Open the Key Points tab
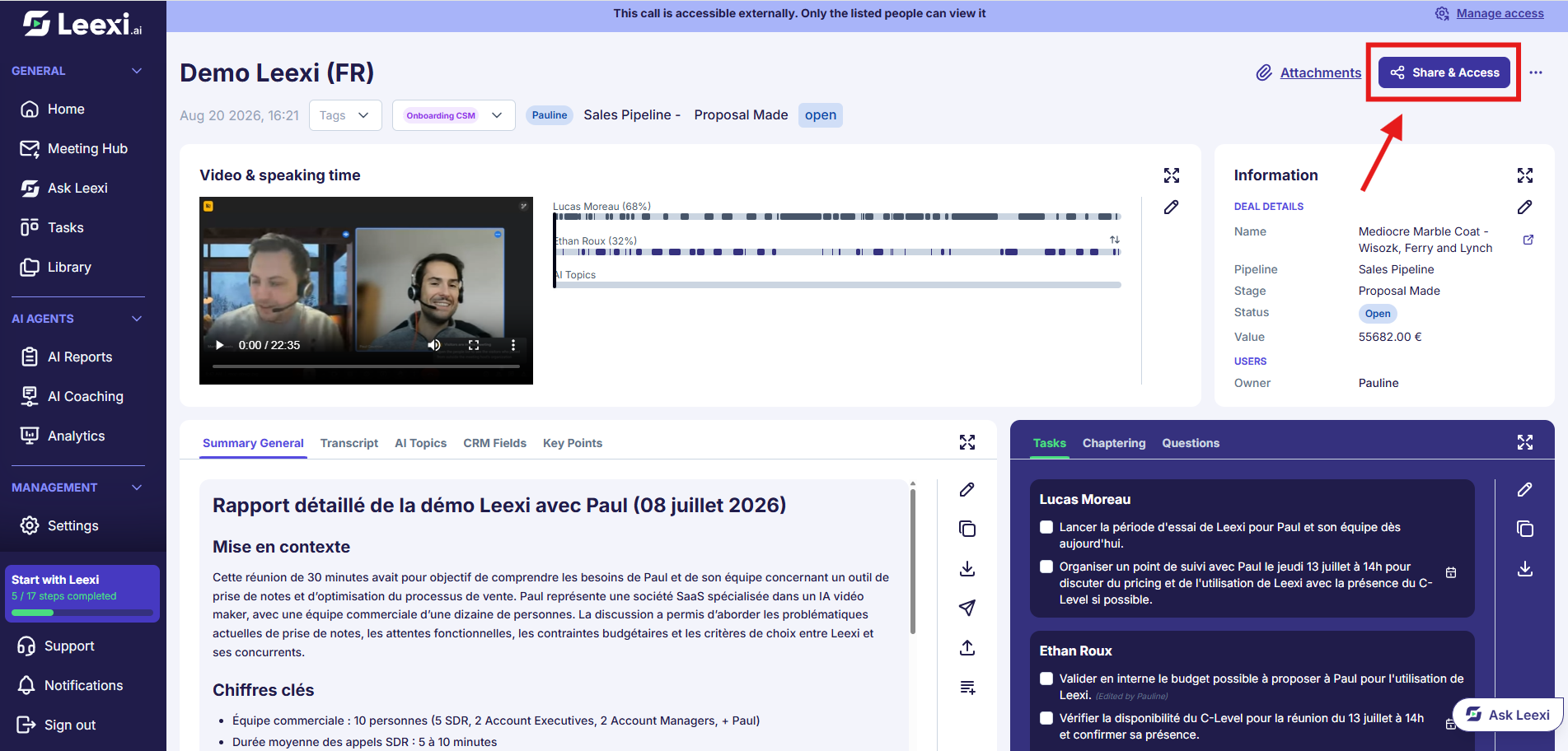Screen dimensions: 1568x751 pos(573,443)
